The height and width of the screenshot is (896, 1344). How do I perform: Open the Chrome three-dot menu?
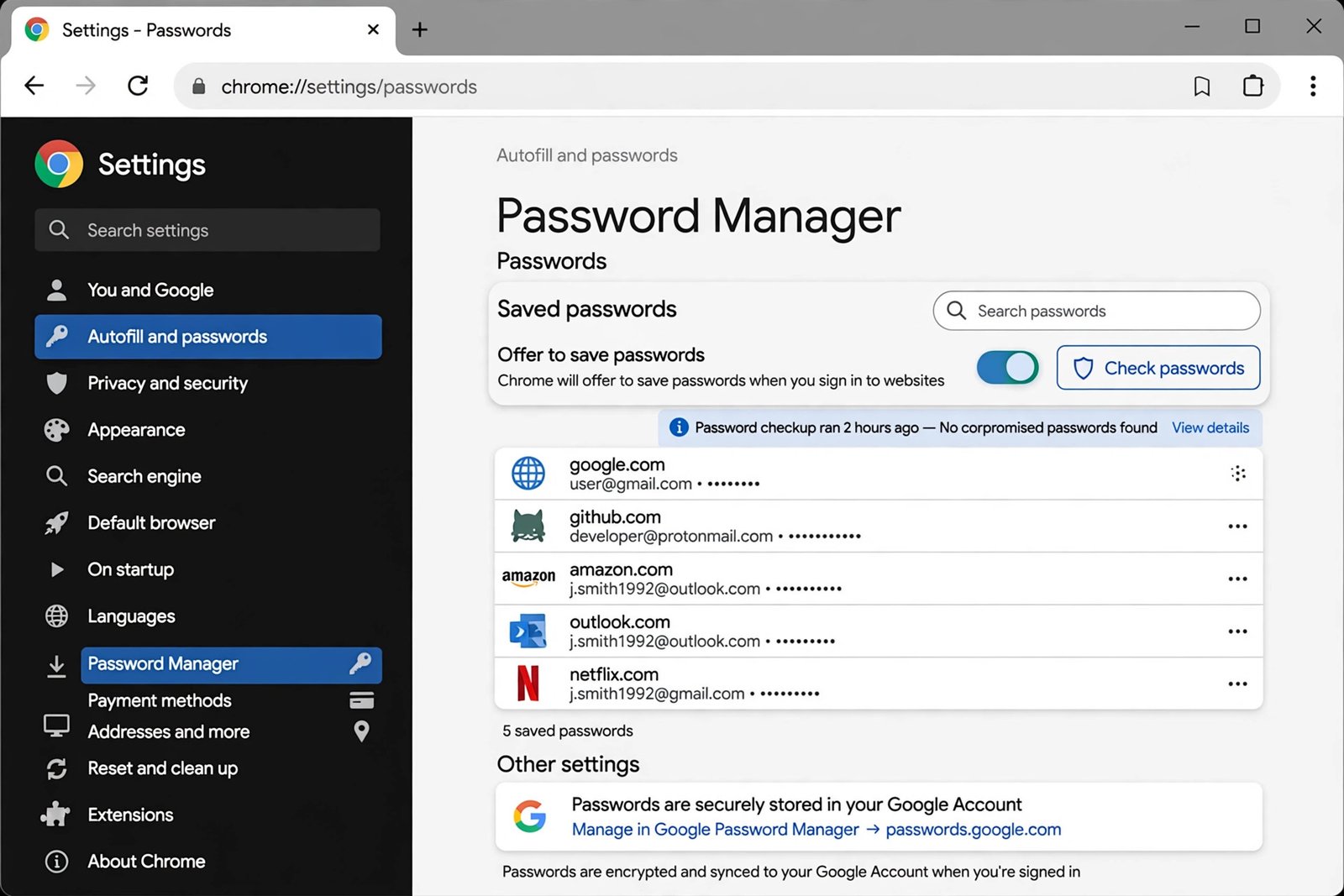point(1313,86)
